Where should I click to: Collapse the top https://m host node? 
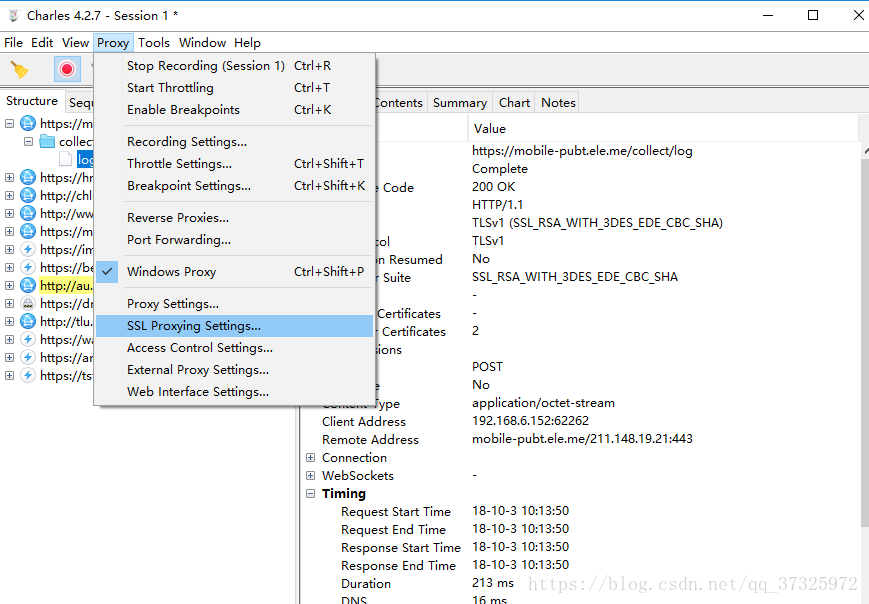click(x=9, y=123)
